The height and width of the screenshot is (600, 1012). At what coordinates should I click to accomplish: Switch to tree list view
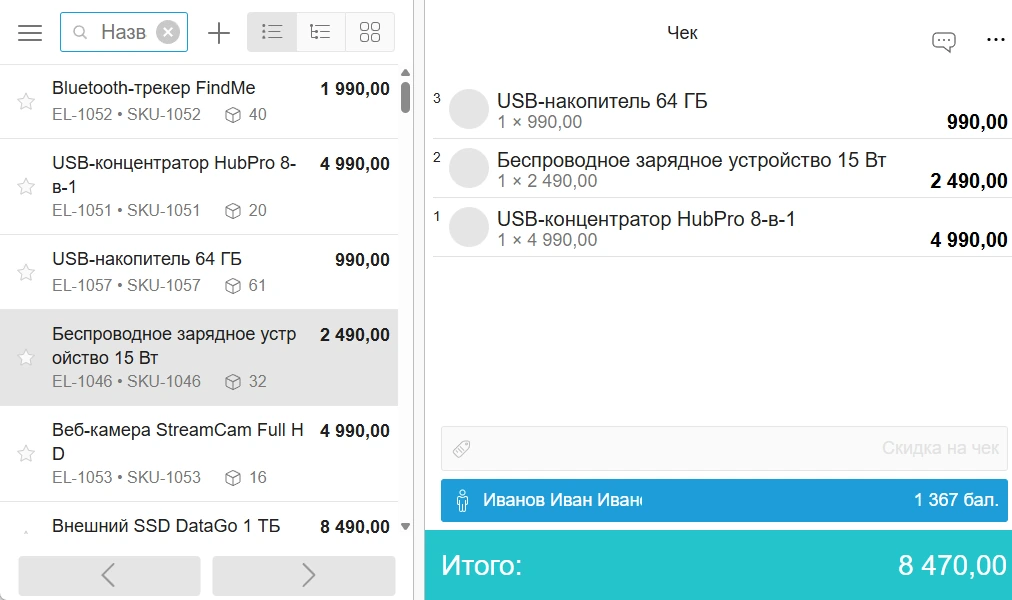tap(321, 32)
